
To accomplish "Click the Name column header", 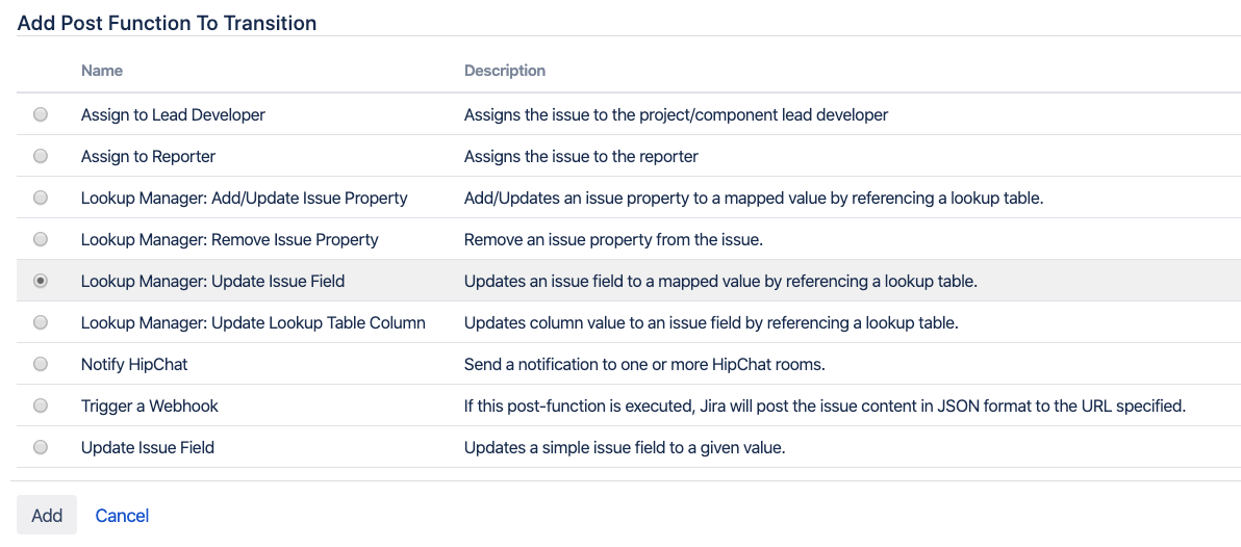I will tap(102, 71).
